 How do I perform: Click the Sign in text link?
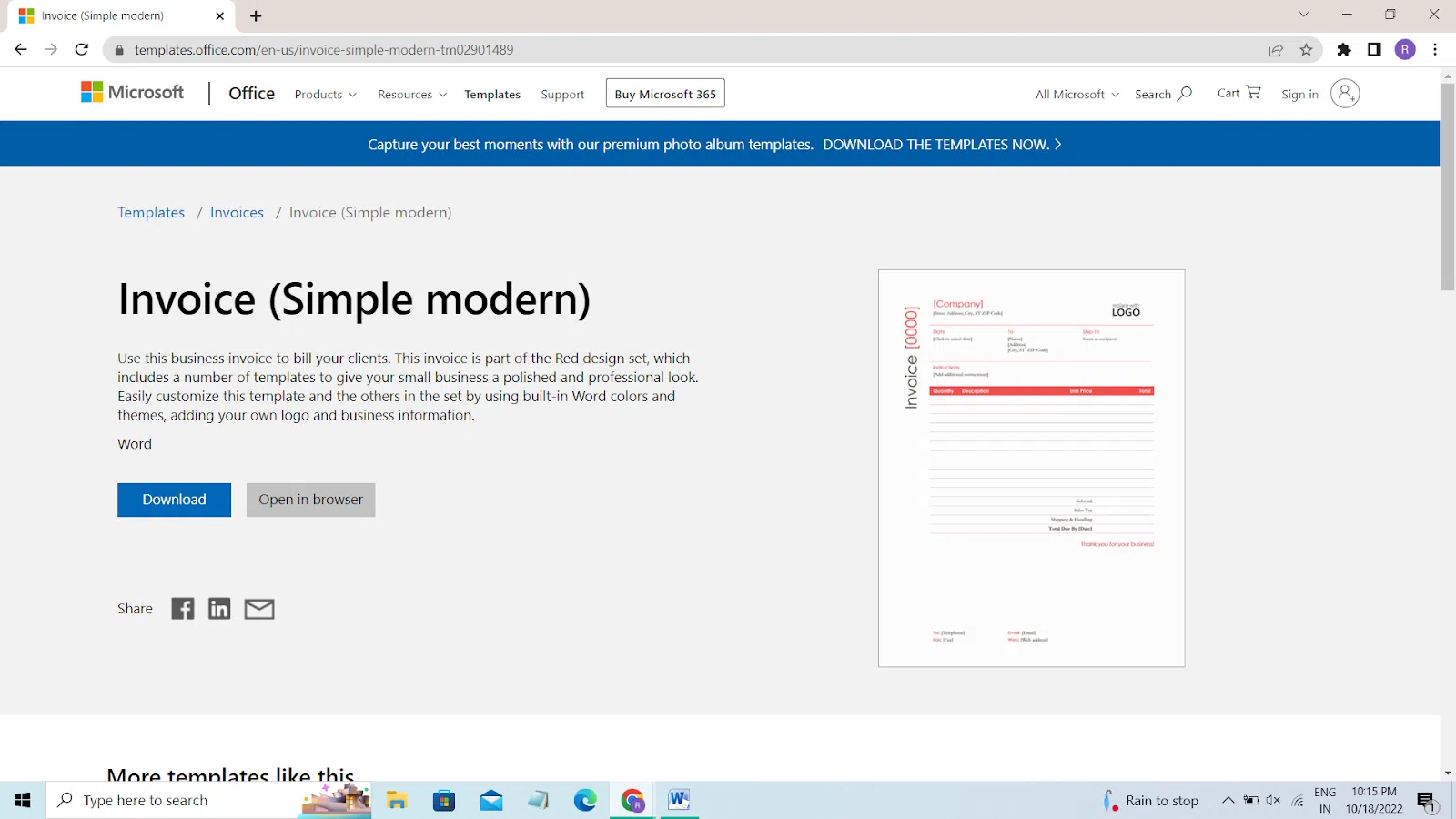point(1299,95)
